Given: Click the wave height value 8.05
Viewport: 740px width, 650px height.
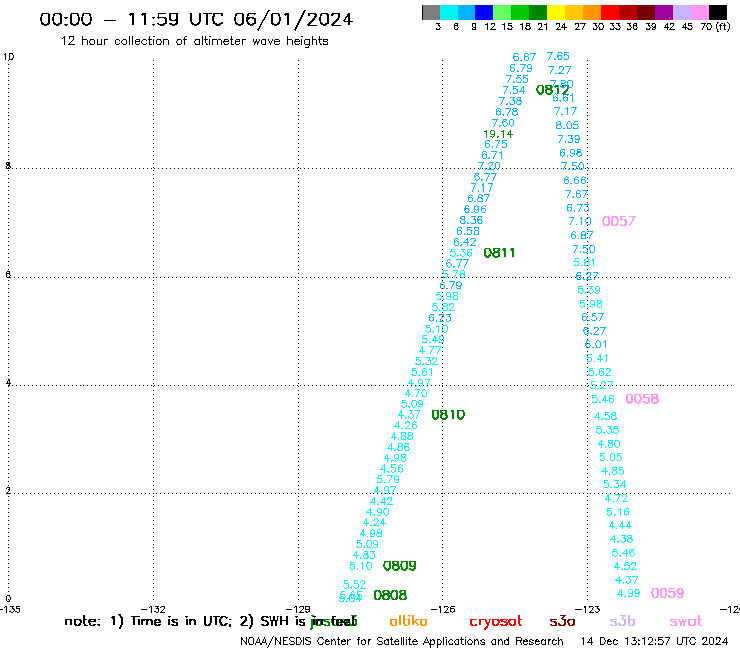Looking at the screenshot, I should point(567,125).
